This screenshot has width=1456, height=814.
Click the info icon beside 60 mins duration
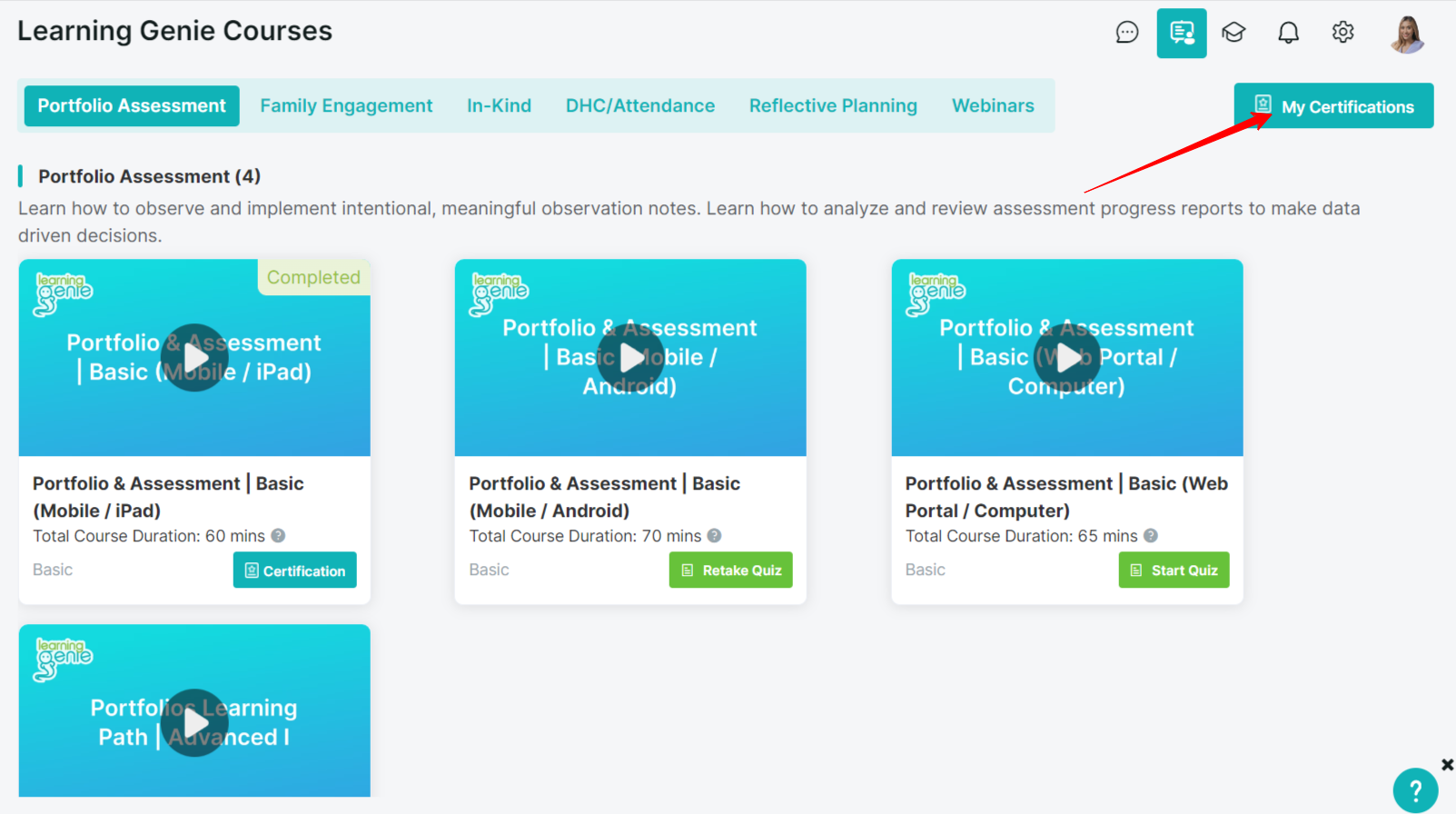[x=278, y=536]
